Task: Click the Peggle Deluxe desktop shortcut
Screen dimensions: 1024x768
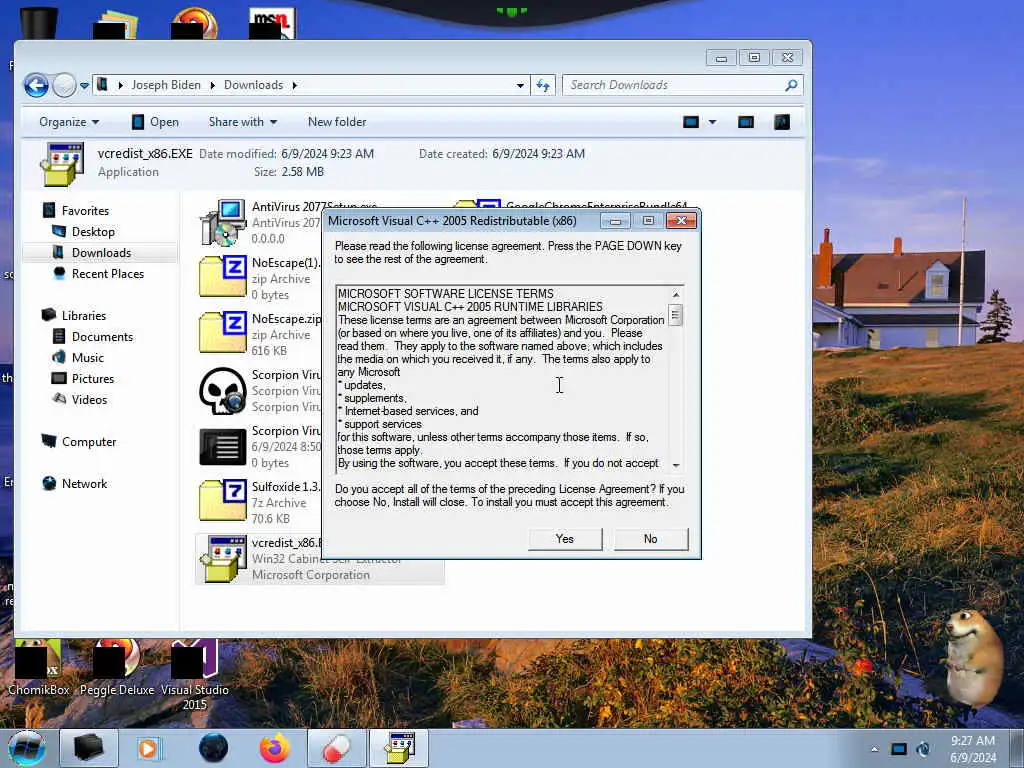Action: click(117, 667)
